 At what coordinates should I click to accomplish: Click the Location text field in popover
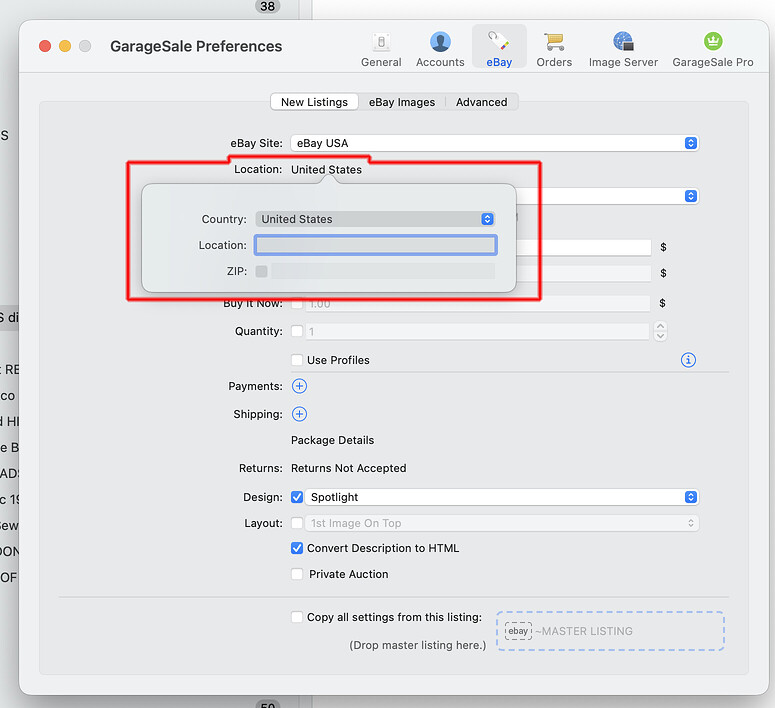(x=376, y=245)
